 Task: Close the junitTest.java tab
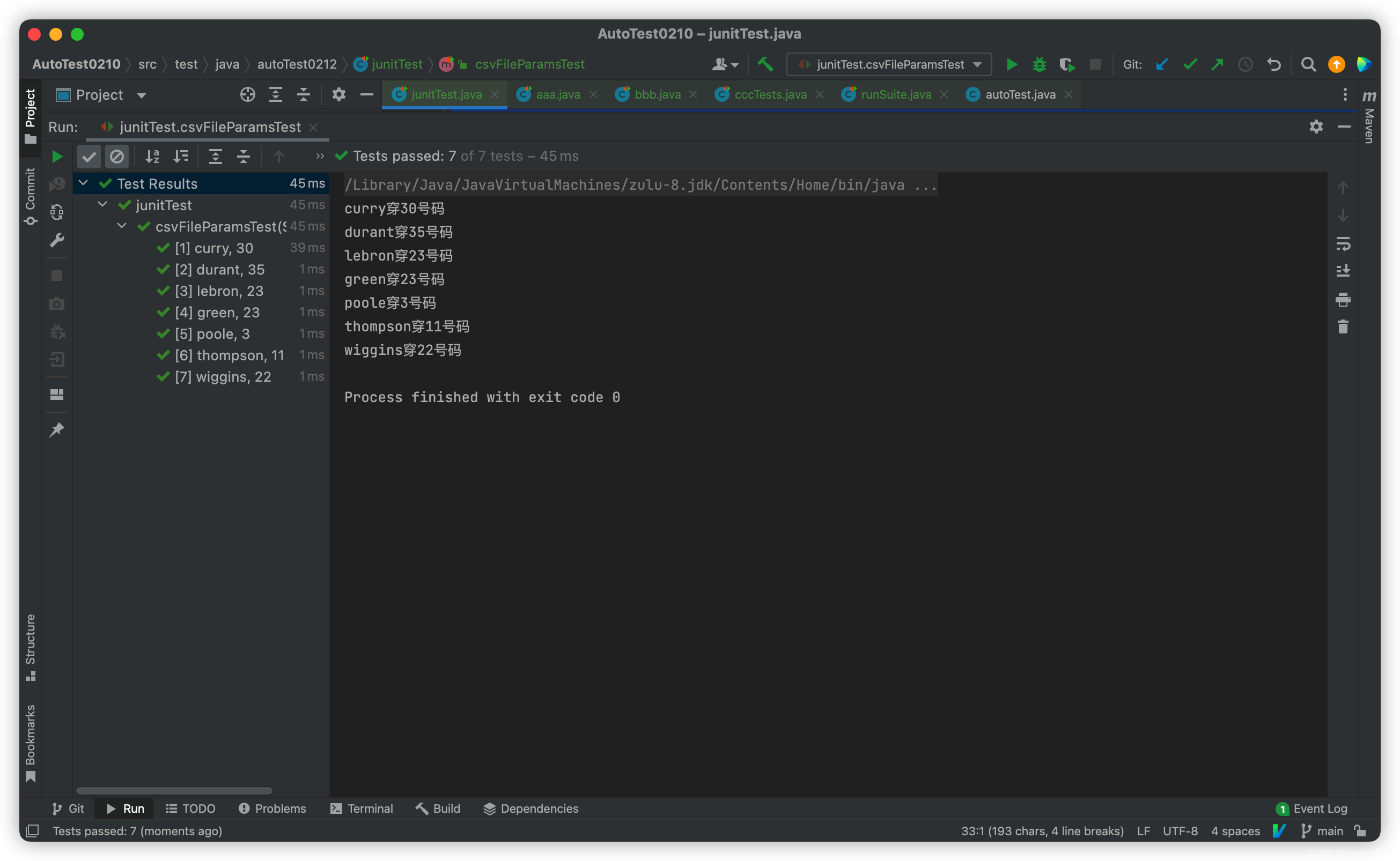point(495,94)
